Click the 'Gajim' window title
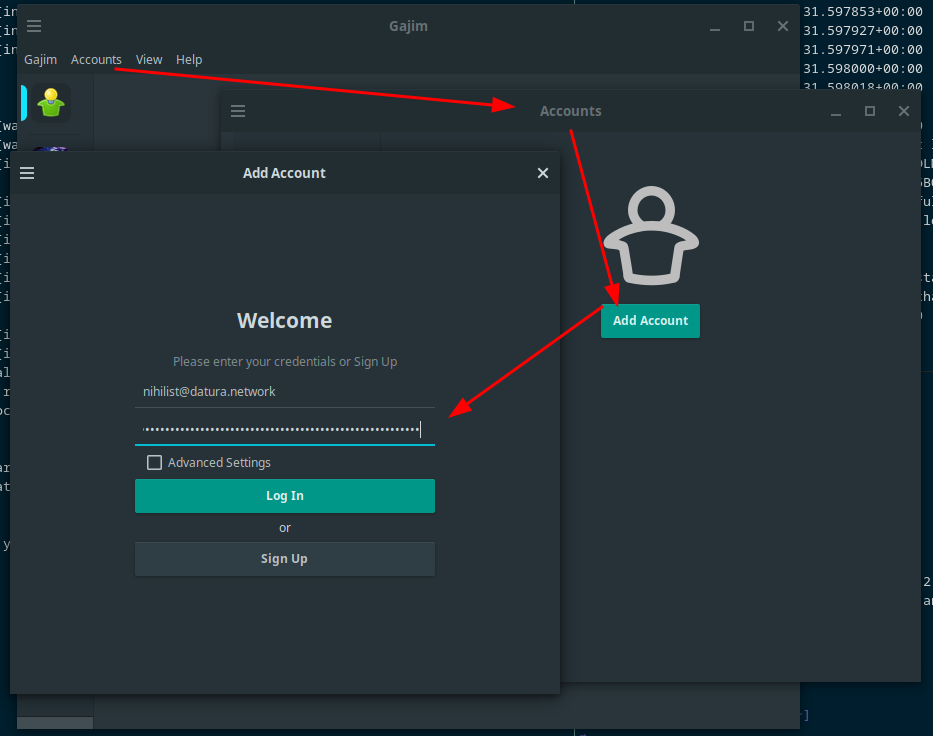The image size is (933, 736). pyautogui.click(x=408, y=26)
